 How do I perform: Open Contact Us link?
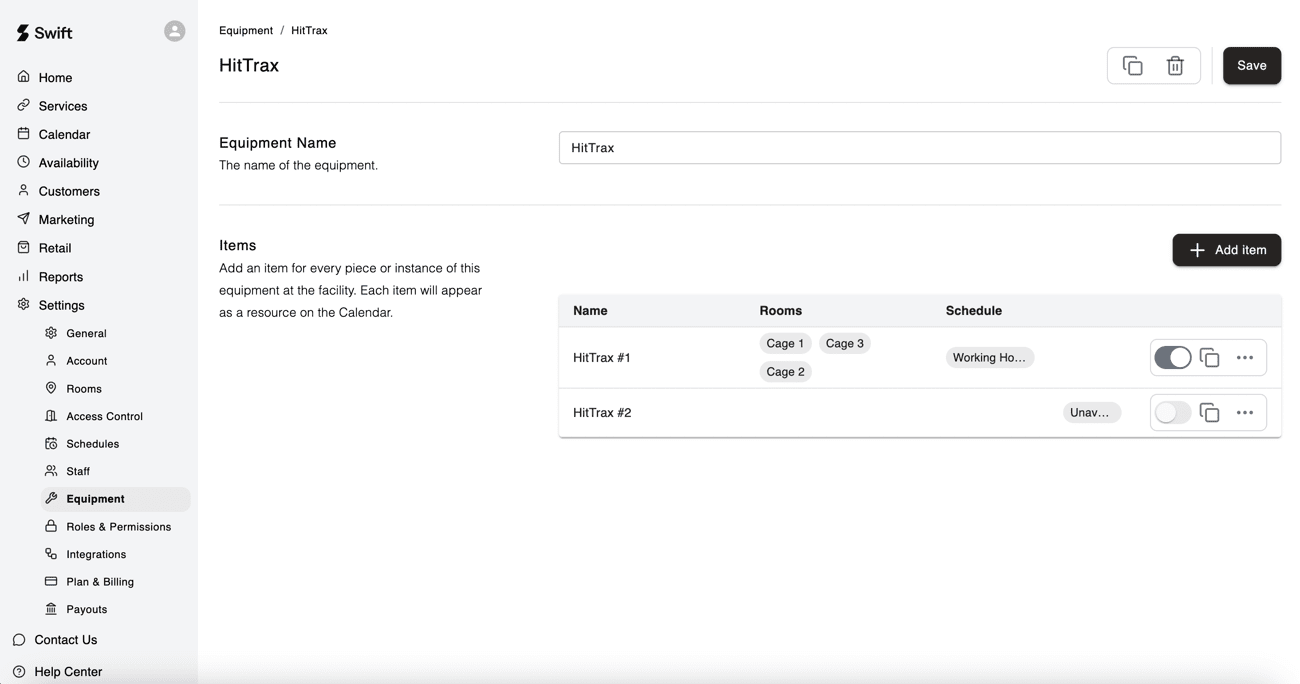pos(65,640)
